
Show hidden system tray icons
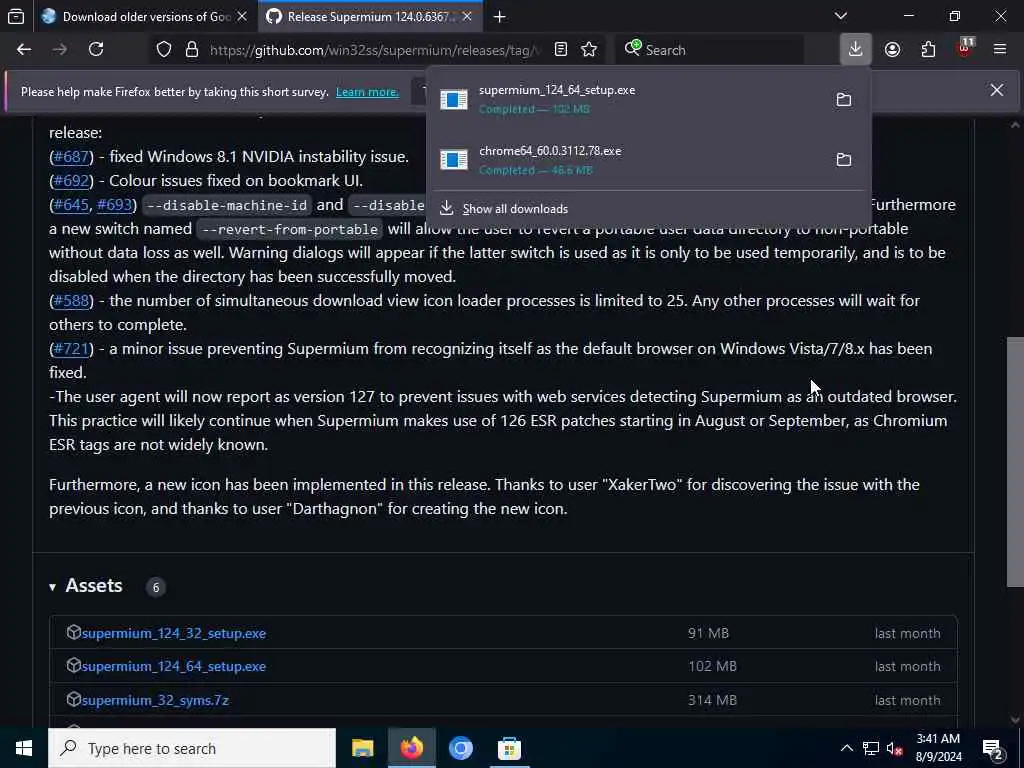[x=846, y=748]
